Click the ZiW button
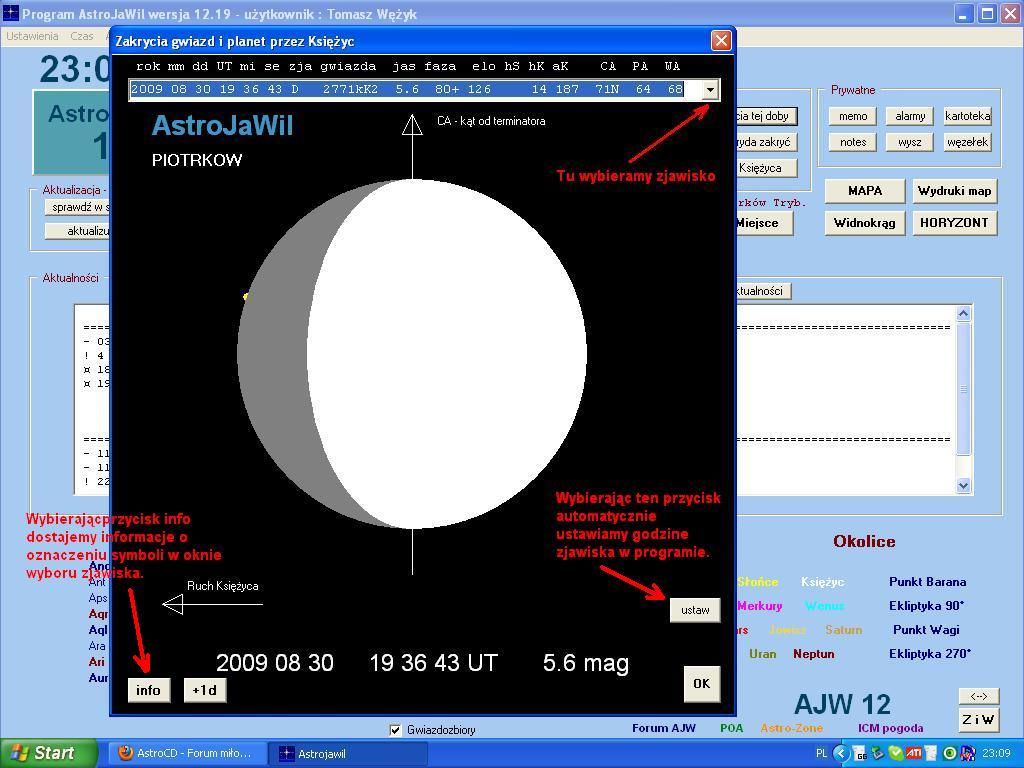 (978, 719)
